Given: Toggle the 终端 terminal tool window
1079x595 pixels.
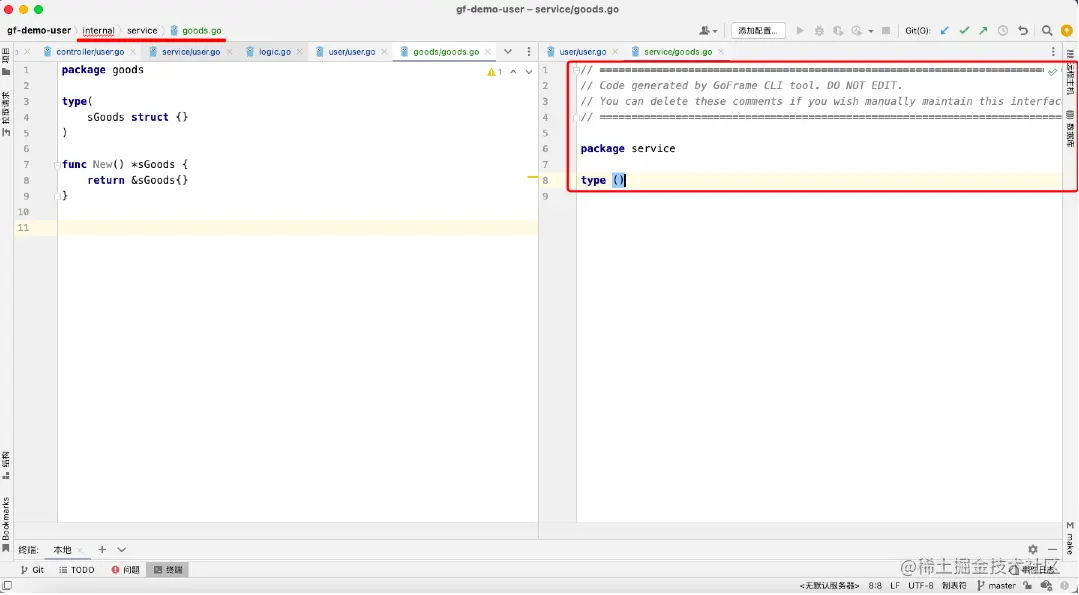Looking at the screenshot, I should pos(169,570).
